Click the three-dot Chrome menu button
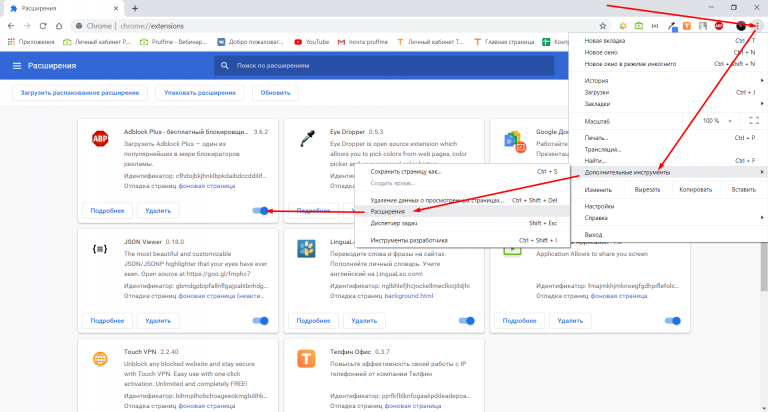The width and height of the screenshot is (768, 412). click(x=757, y=26)
